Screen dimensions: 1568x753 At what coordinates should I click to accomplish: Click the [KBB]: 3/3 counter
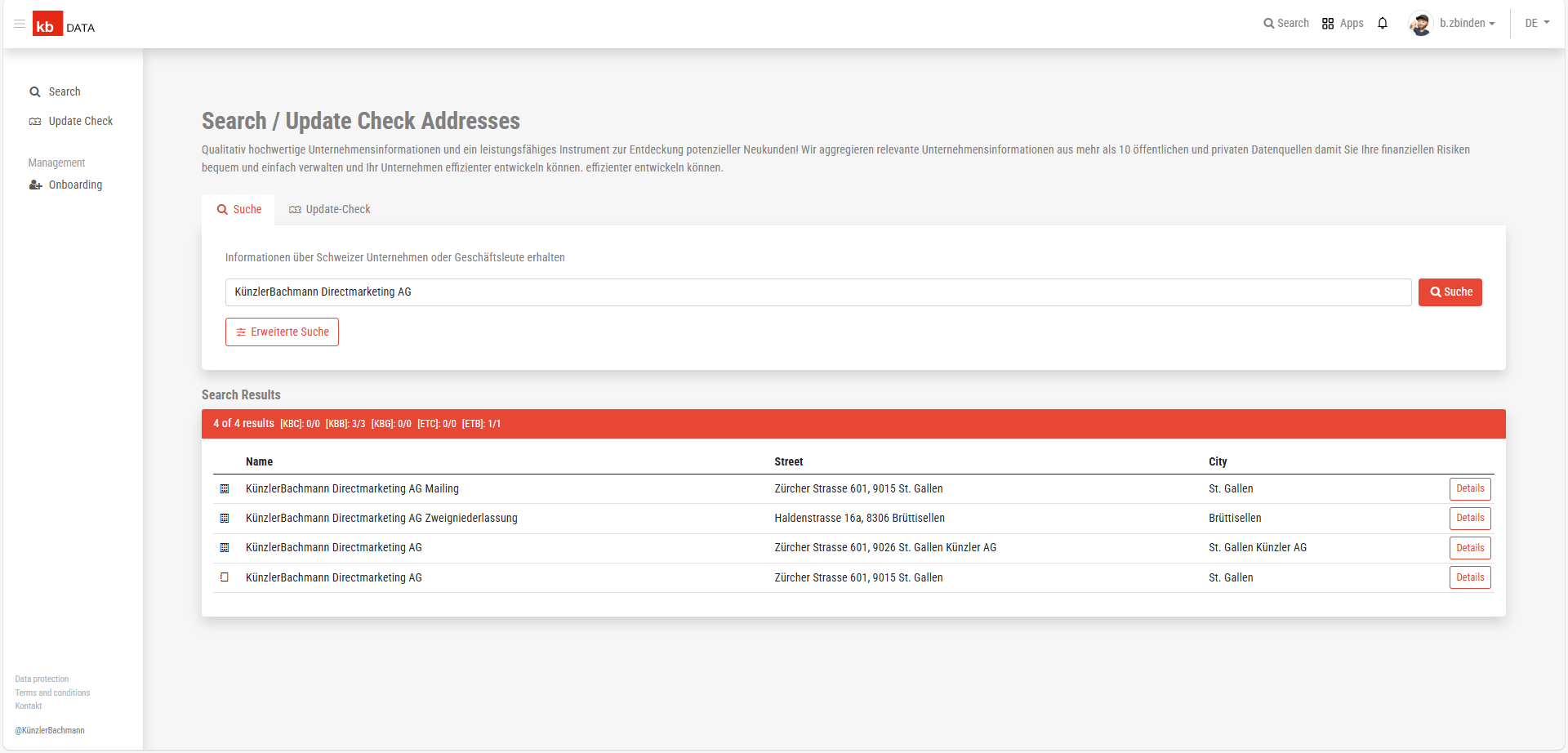[345, 424]
